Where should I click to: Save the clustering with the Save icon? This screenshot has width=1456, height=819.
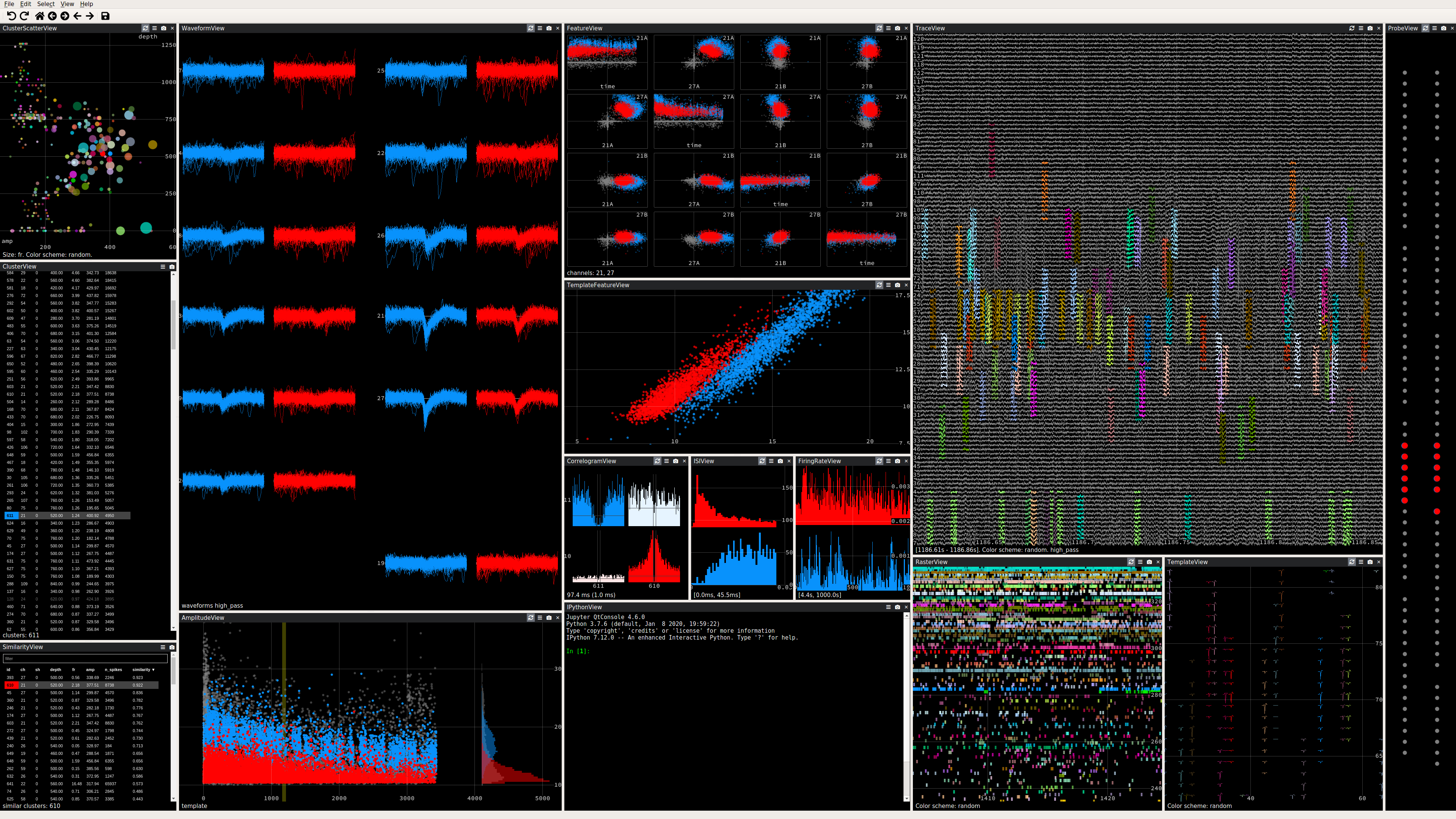(x=105, y=16)
